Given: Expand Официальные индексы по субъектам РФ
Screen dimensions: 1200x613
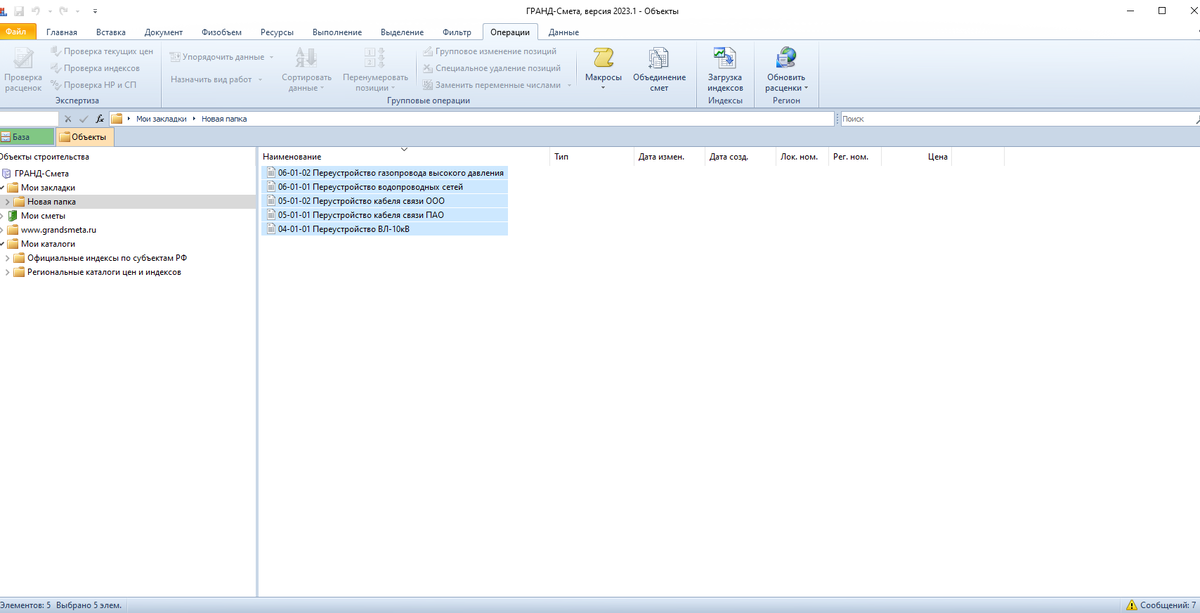Looking at the screenshot, I should click(7, 257).
